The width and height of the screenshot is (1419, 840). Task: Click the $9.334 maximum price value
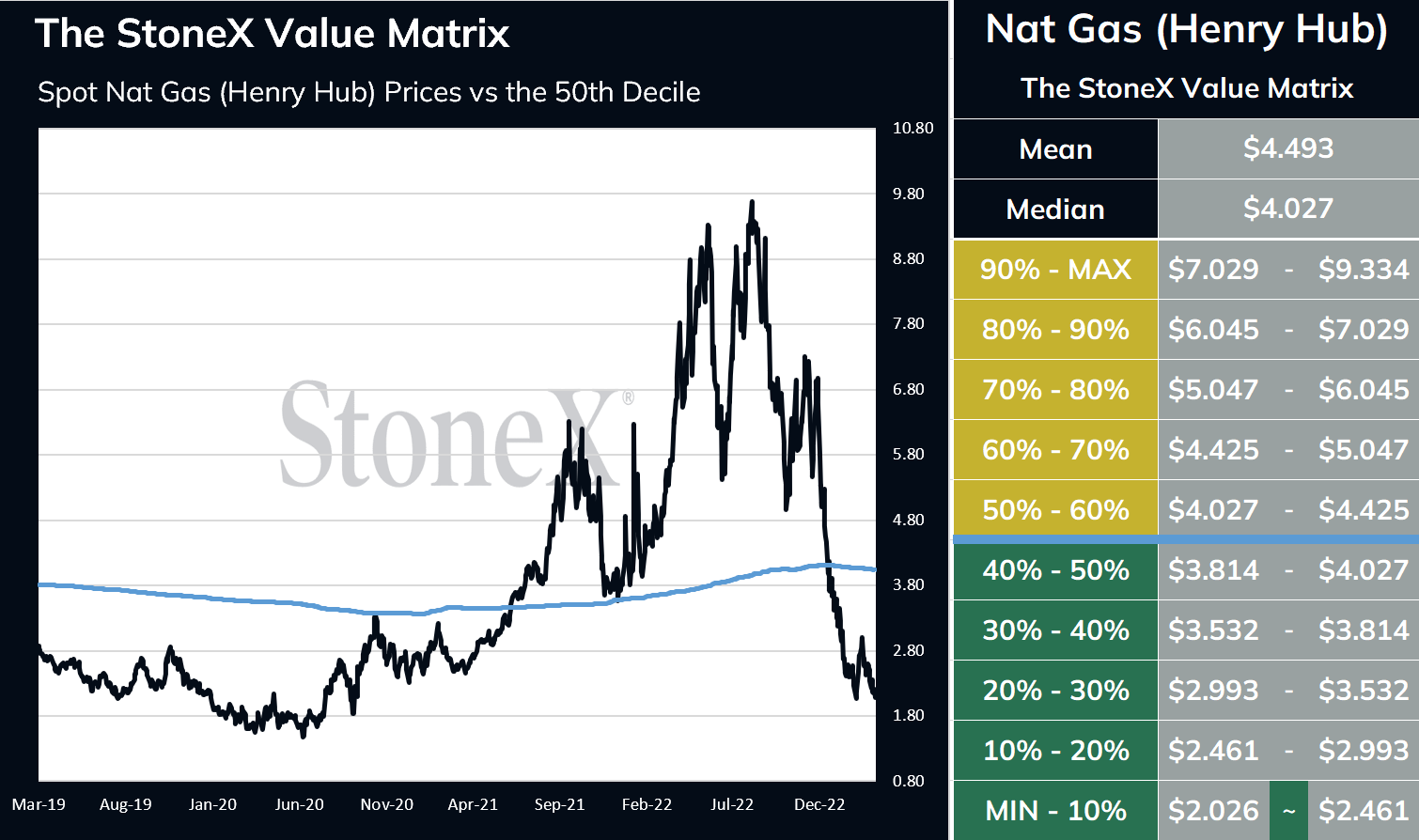(x=1364, y=270)
